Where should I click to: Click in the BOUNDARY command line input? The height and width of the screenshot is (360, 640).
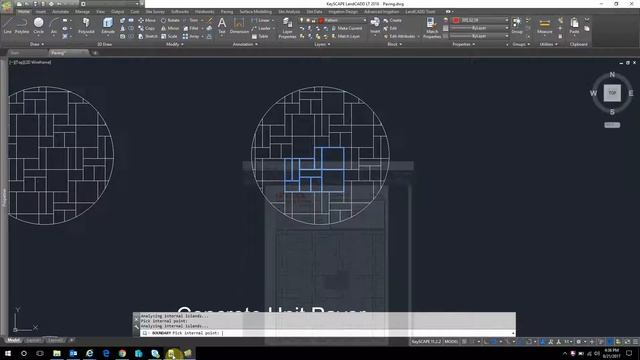tap(327, 333)
